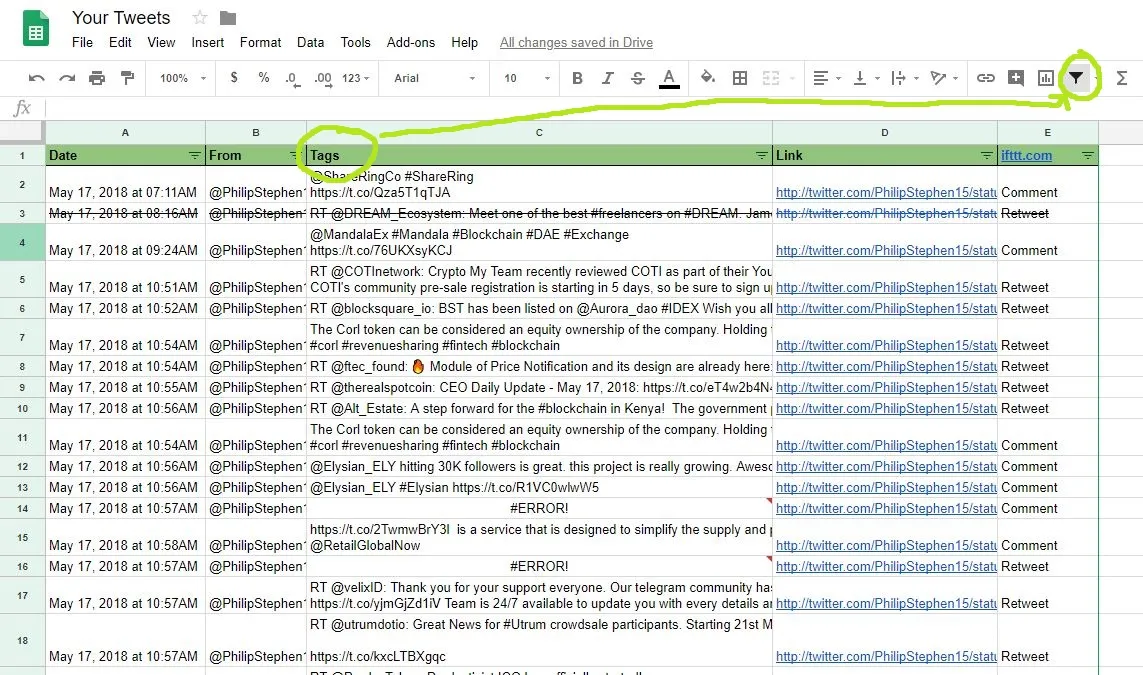This screenshot has height=675, width=1143.
Task: Open the Tools menu
Action: [x=356, y=42]
